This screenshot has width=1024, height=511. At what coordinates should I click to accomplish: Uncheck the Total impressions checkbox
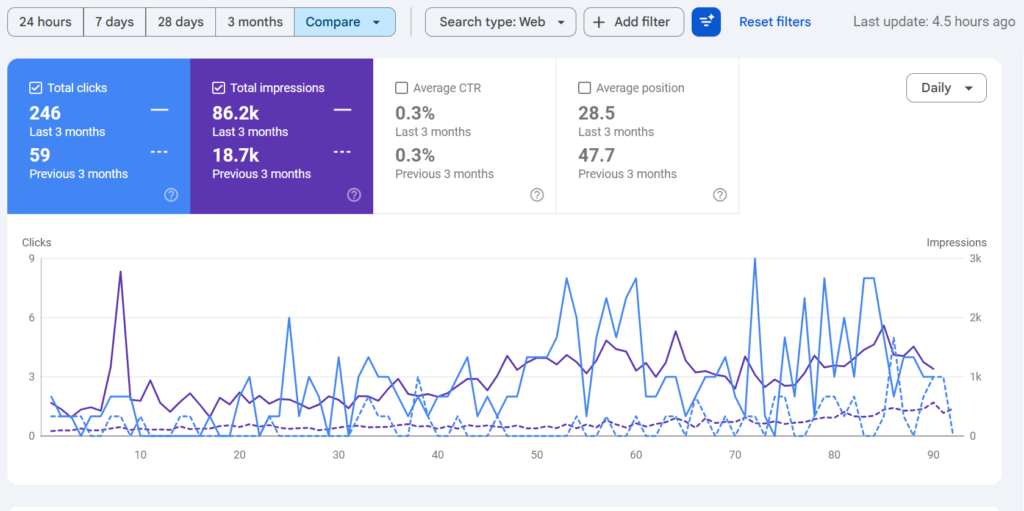(x=219, y=88)
